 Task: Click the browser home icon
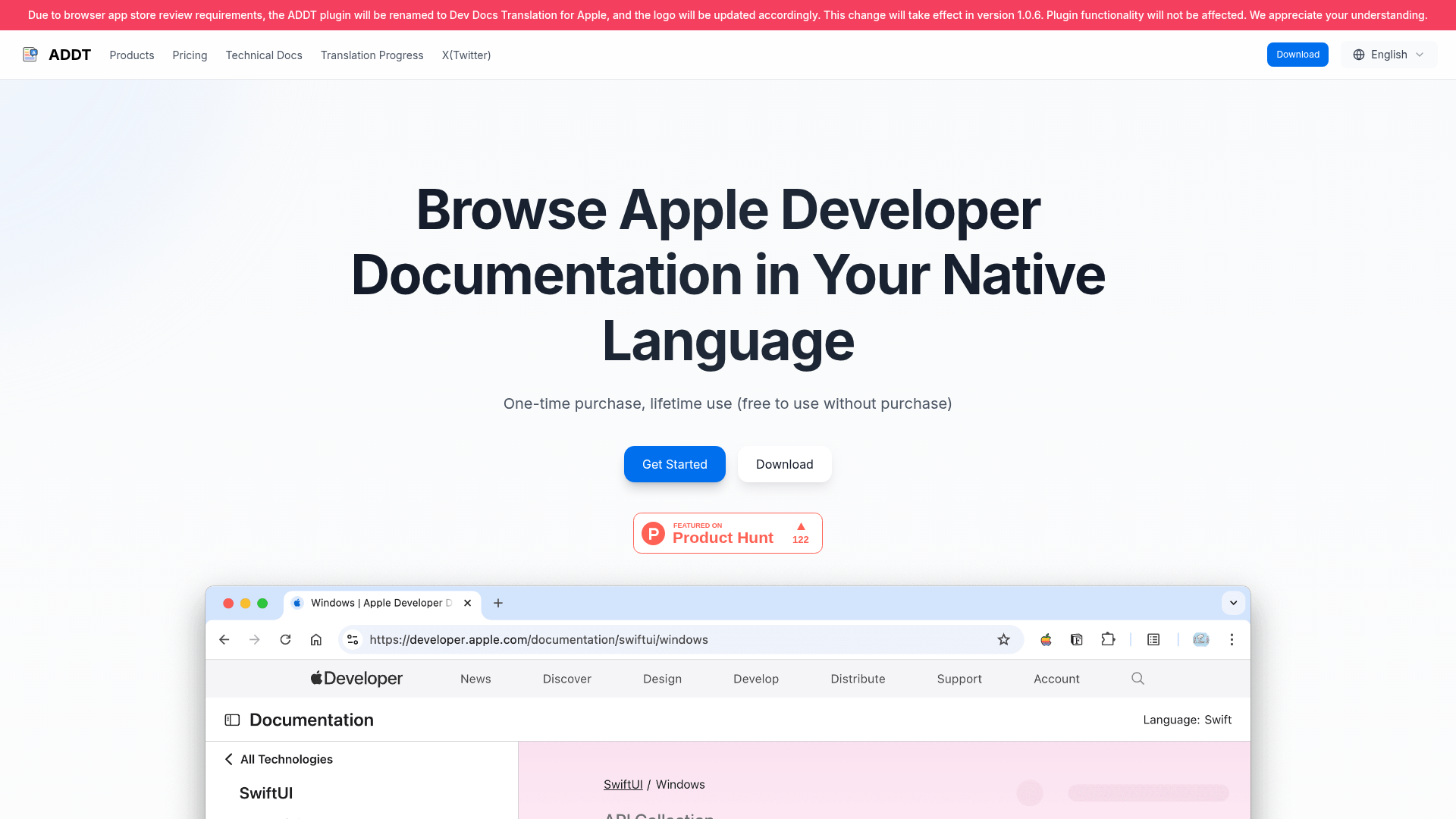pyautogui.click(x=316, y=640)
